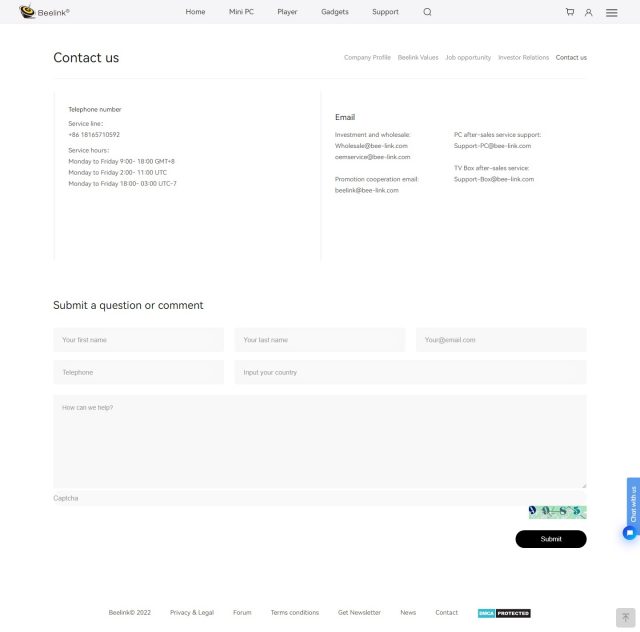Open the shopping cart icon
Viewport: 640px width, 632px height.
(570, 12)
